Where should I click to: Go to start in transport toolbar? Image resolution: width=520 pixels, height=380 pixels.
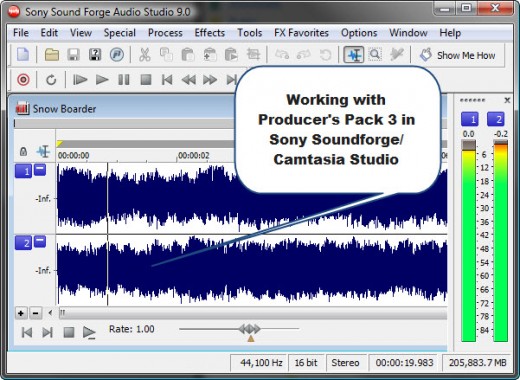(x=167, y=80)
